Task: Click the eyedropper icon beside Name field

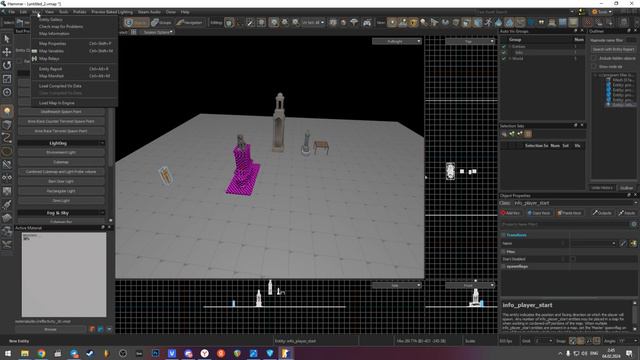Action: pos(623,243)
